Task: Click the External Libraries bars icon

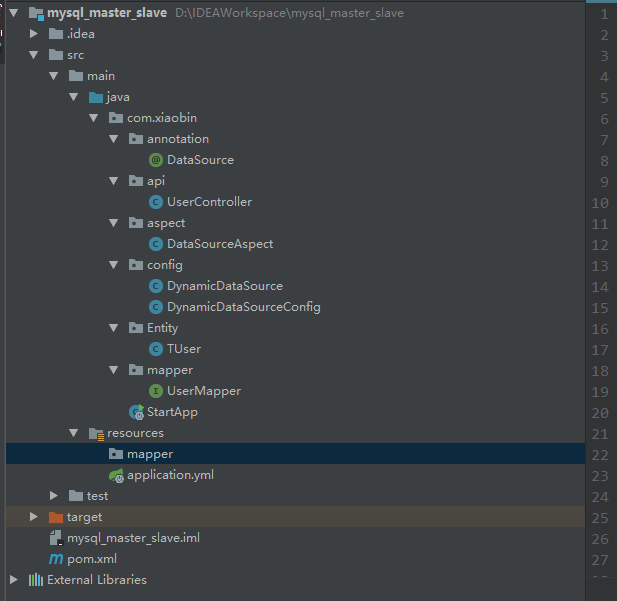Action: [36, 580]
